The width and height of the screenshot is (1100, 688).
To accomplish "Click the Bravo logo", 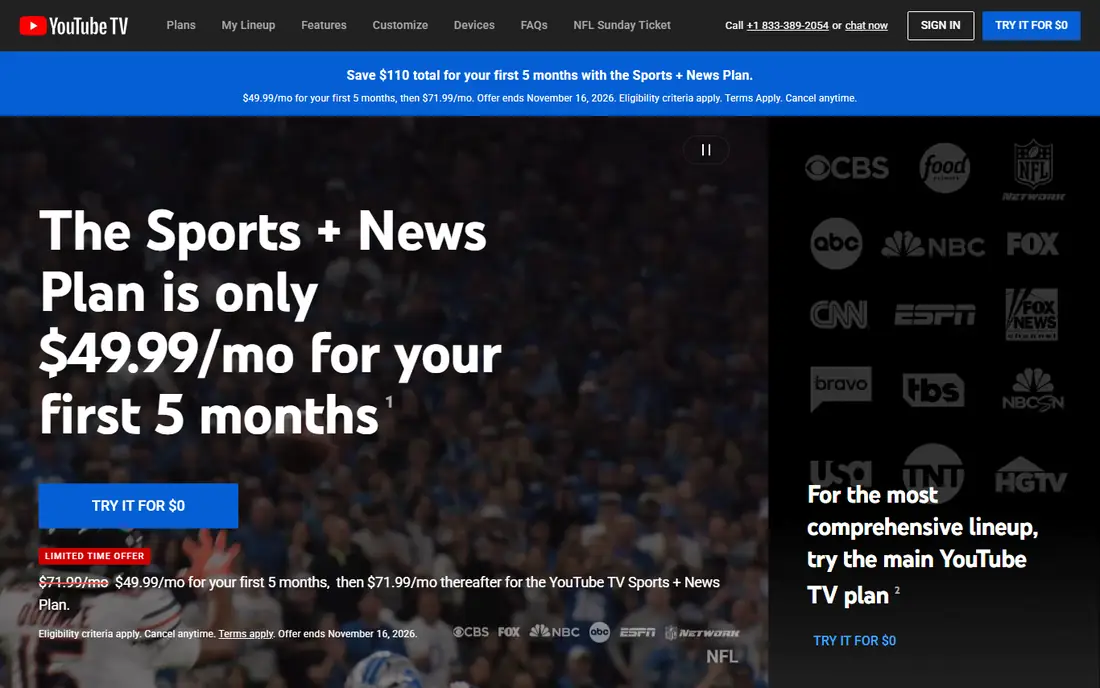I will [840, 388].
